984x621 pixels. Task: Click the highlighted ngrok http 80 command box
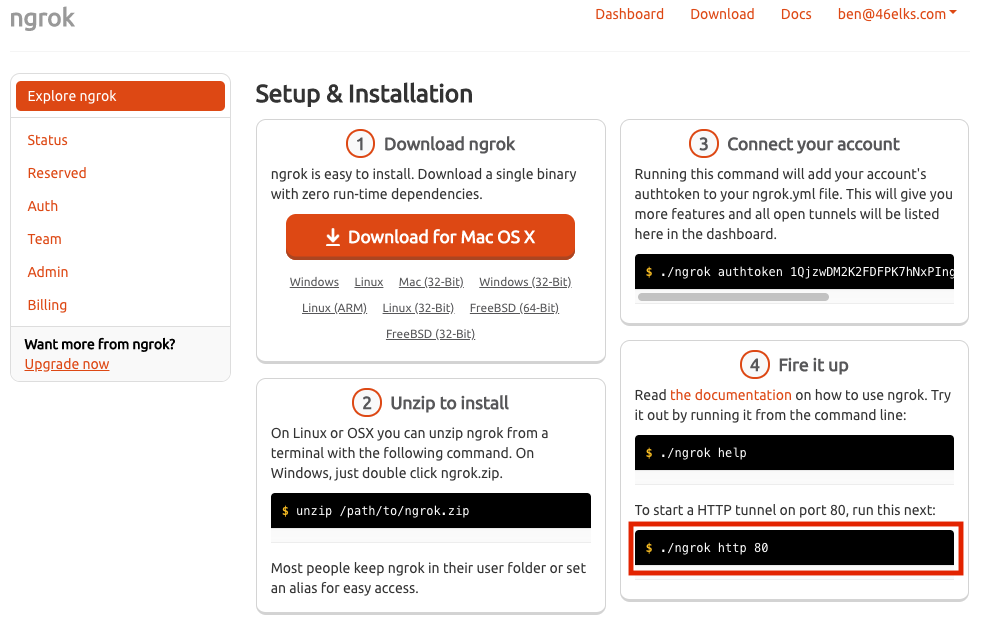point(795,548)
